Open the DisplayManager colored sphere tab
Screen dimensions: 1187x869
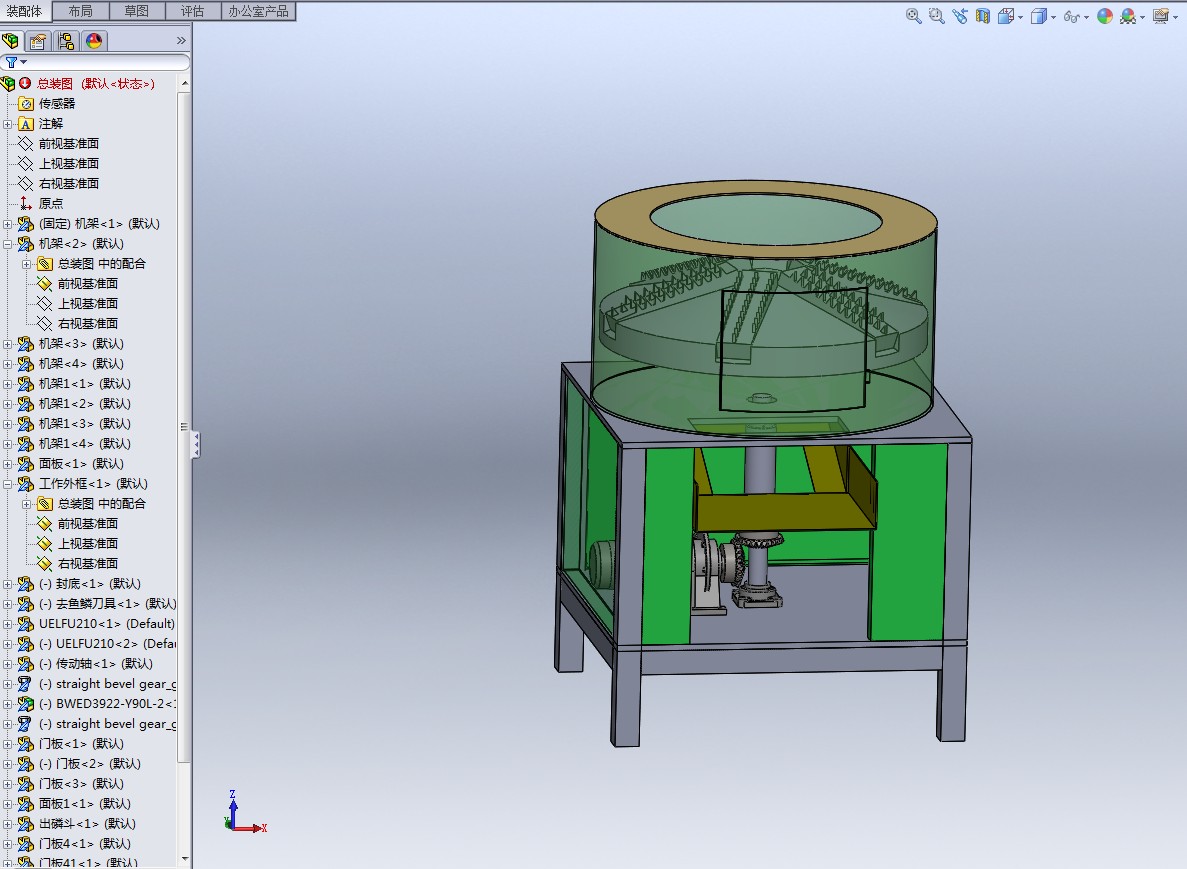[94, 41]
